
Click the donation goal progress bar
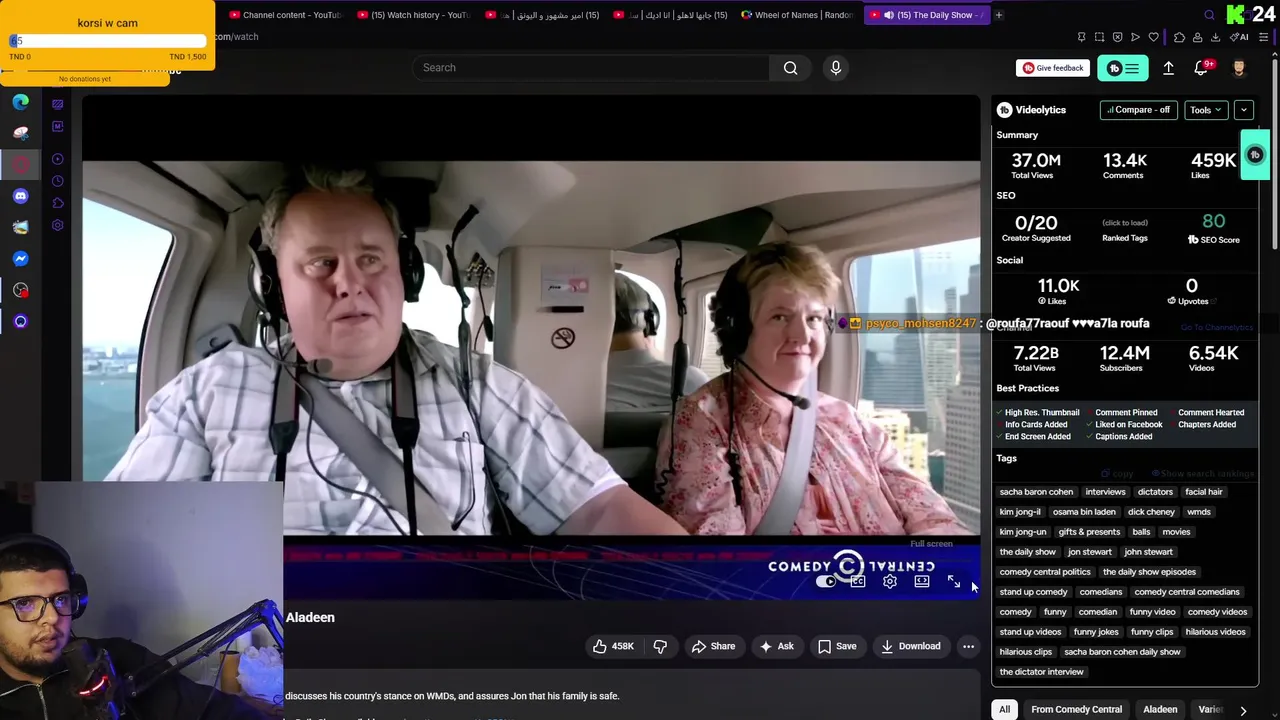(107, 41)
